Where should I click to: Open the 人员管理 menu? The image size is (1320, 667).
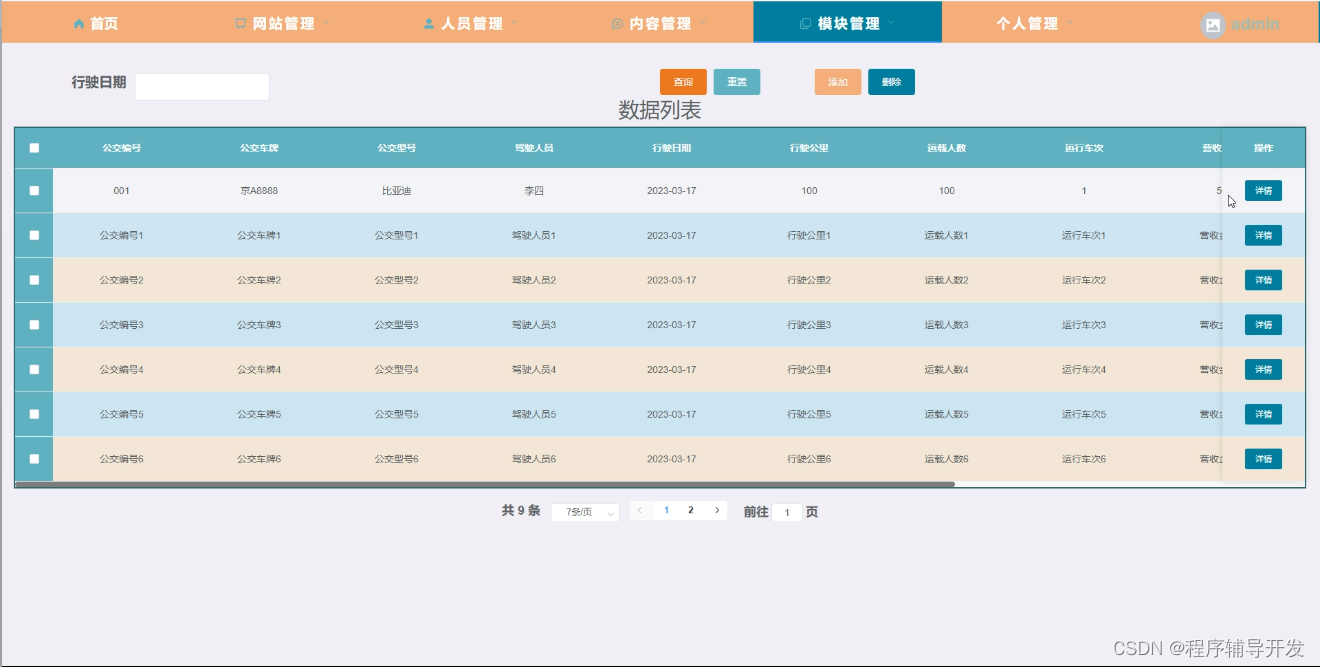[x=471, y=23]
